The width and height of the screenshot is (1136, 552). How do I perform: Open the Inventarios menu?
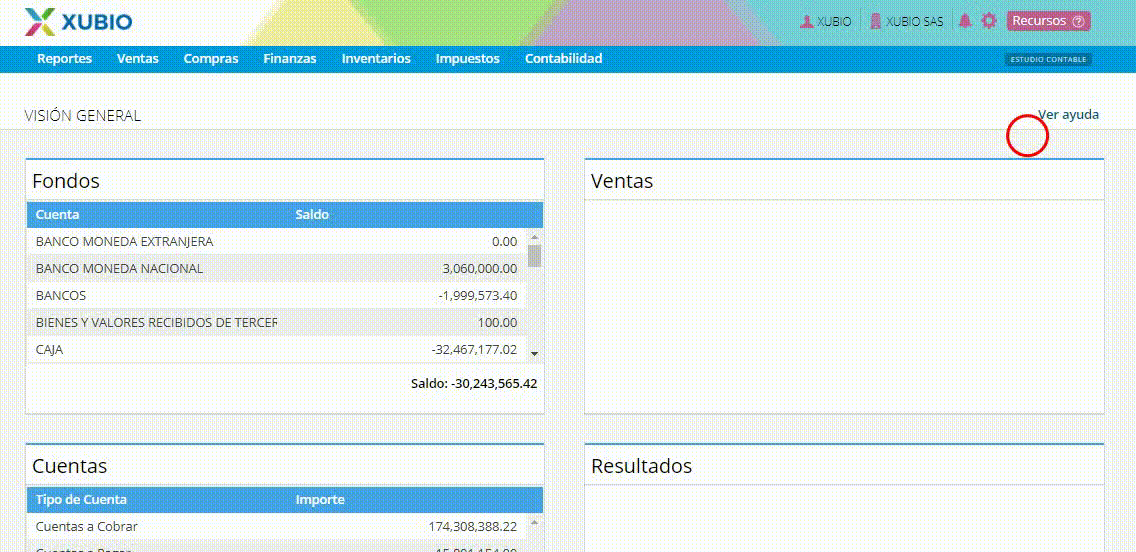(x=376, y=59)
